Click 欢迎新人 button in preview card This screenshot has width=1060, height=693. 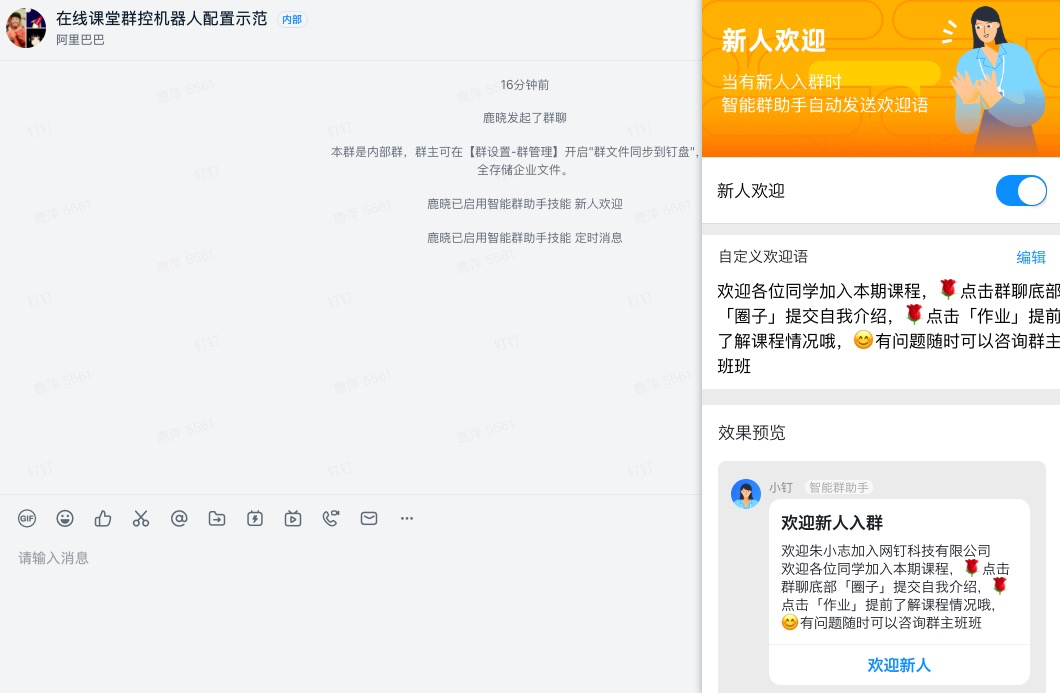point(899,665)
